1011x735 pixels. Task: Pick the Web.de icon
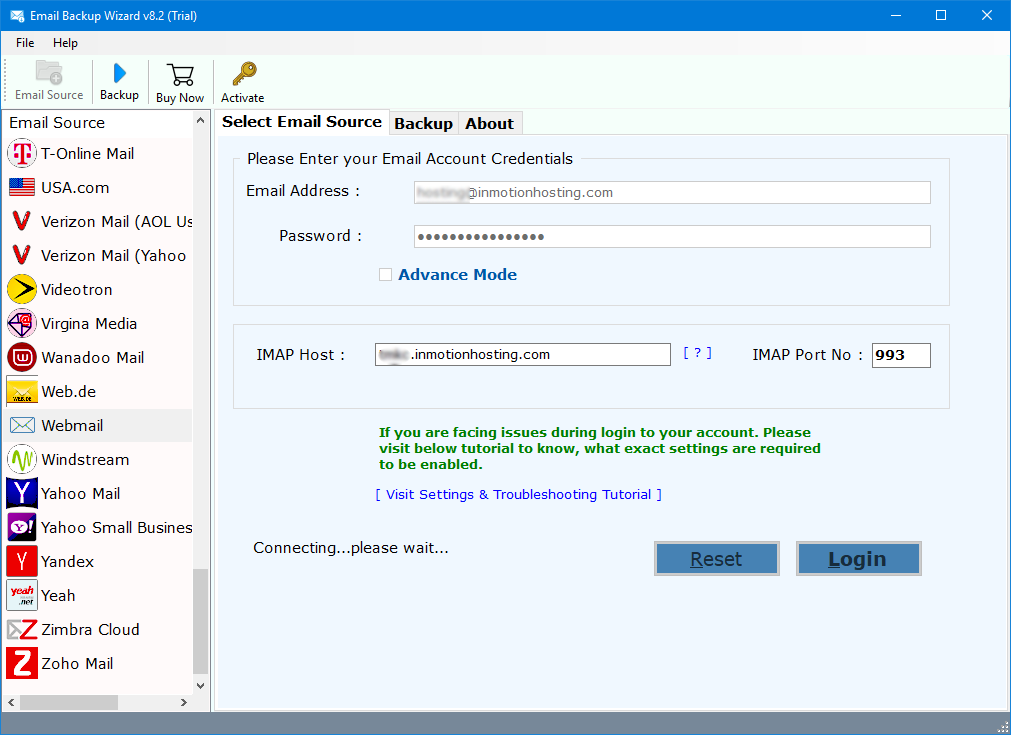[x=22, y=391]
